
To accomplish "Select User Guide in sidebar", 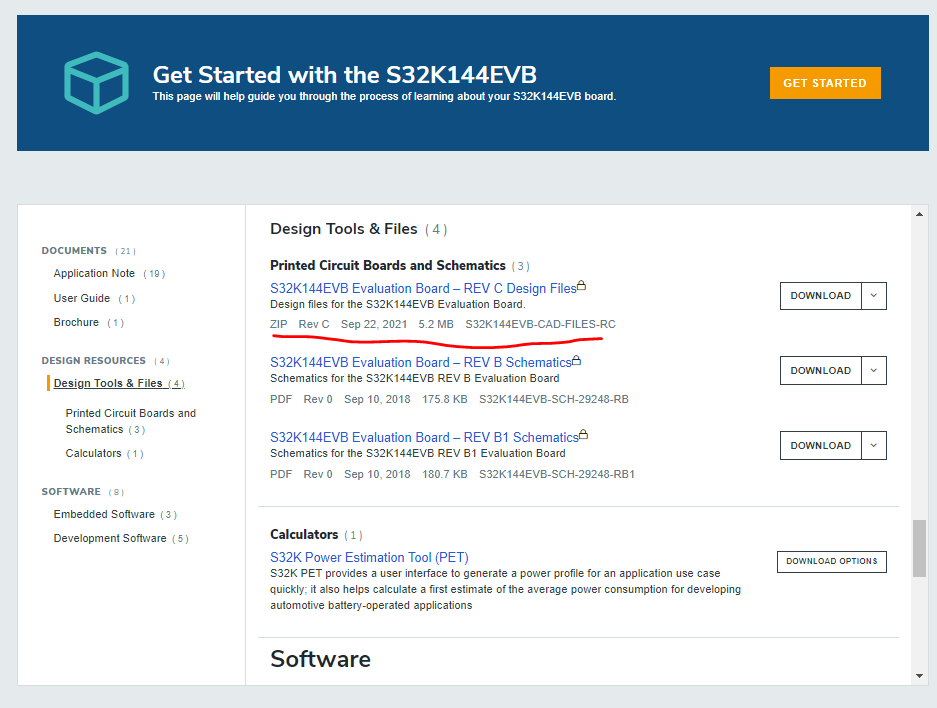I will [x=82, y=298].
